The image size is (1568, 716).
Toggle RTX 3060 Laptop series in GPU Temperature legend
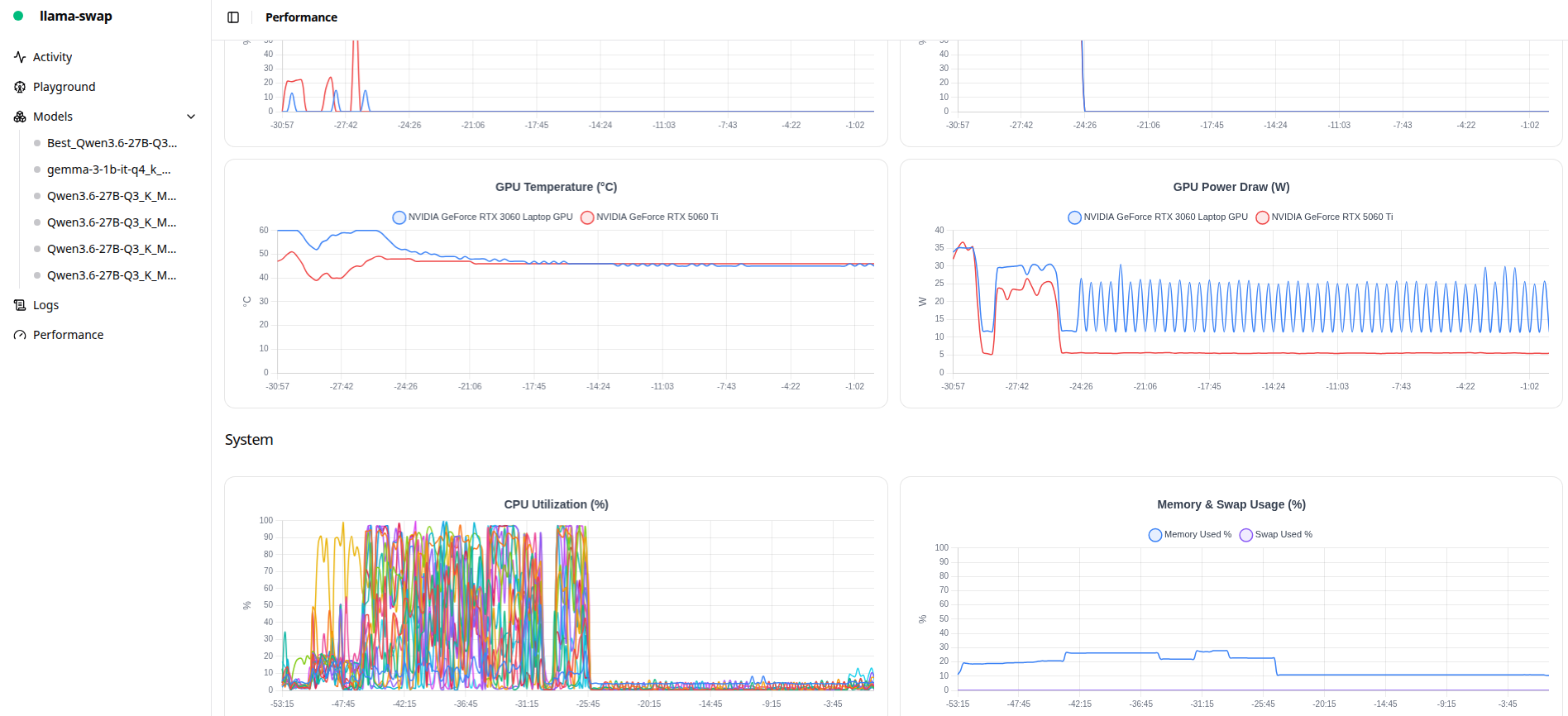click(482, 217)
